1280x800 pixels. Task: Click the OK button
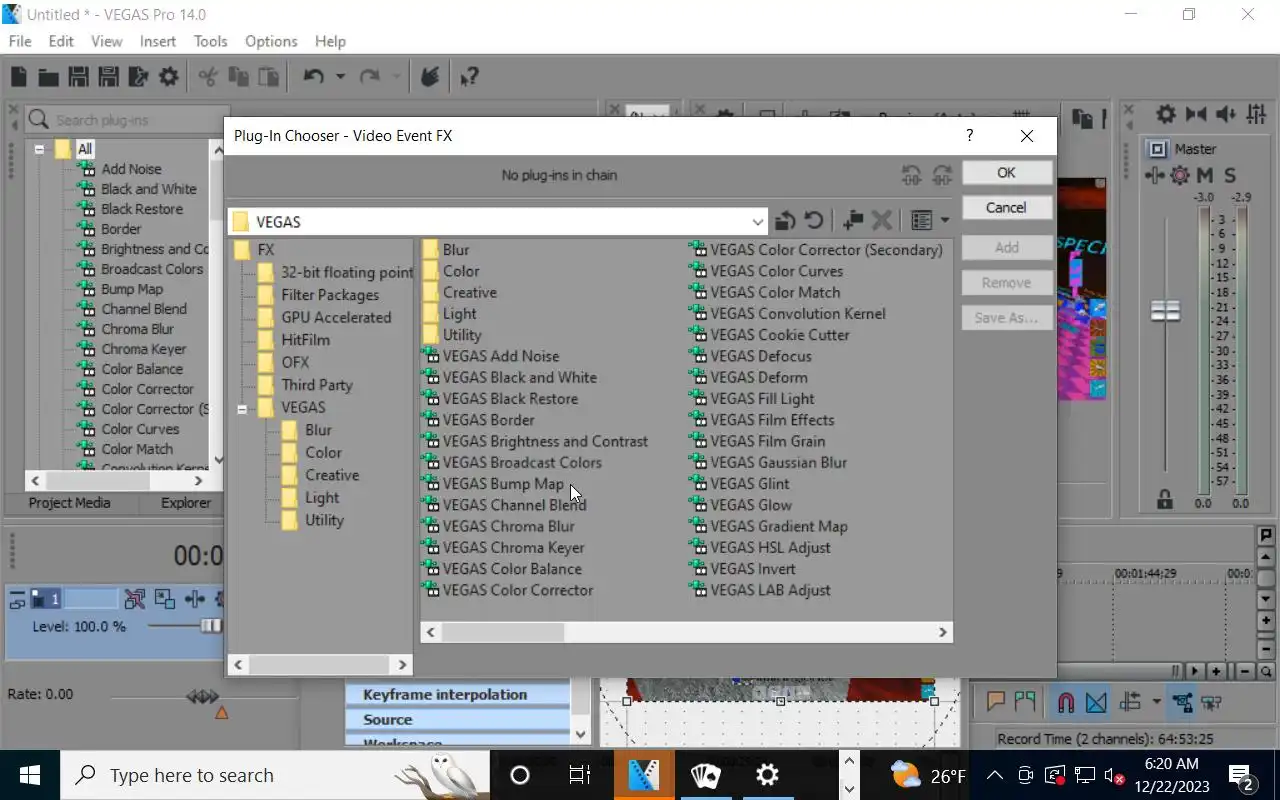click(1006, 172)
